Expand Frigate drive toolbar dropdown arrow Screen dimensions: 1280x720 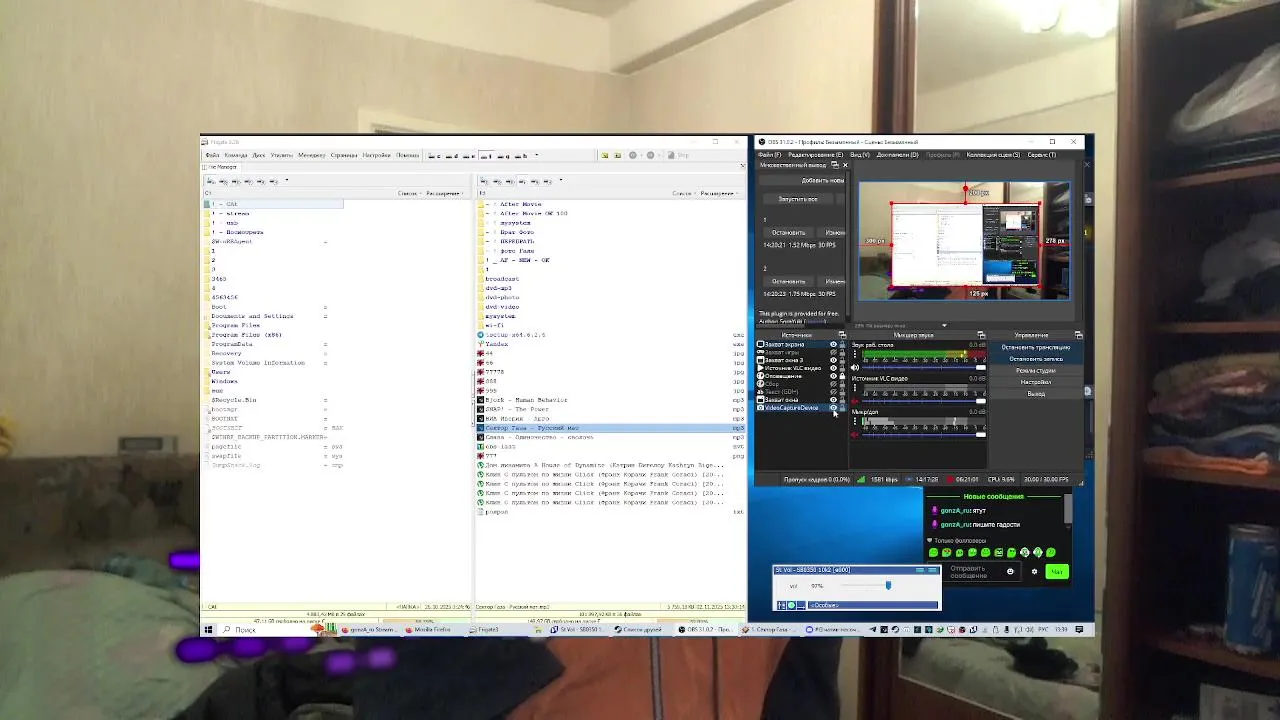tap(536, 156)
